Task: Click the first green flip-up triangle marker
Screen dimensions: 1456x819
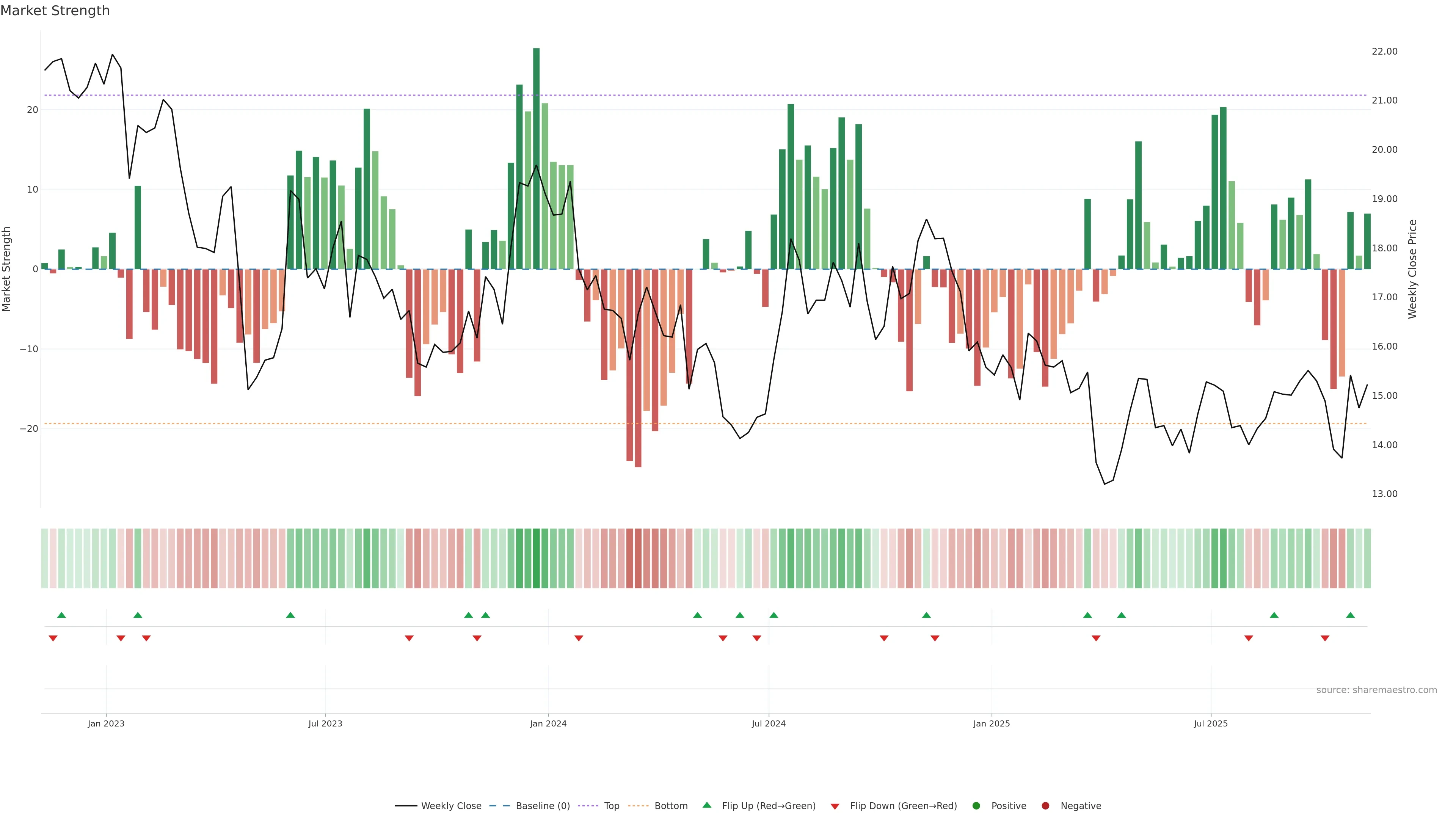Action: (x=61, y=615)
